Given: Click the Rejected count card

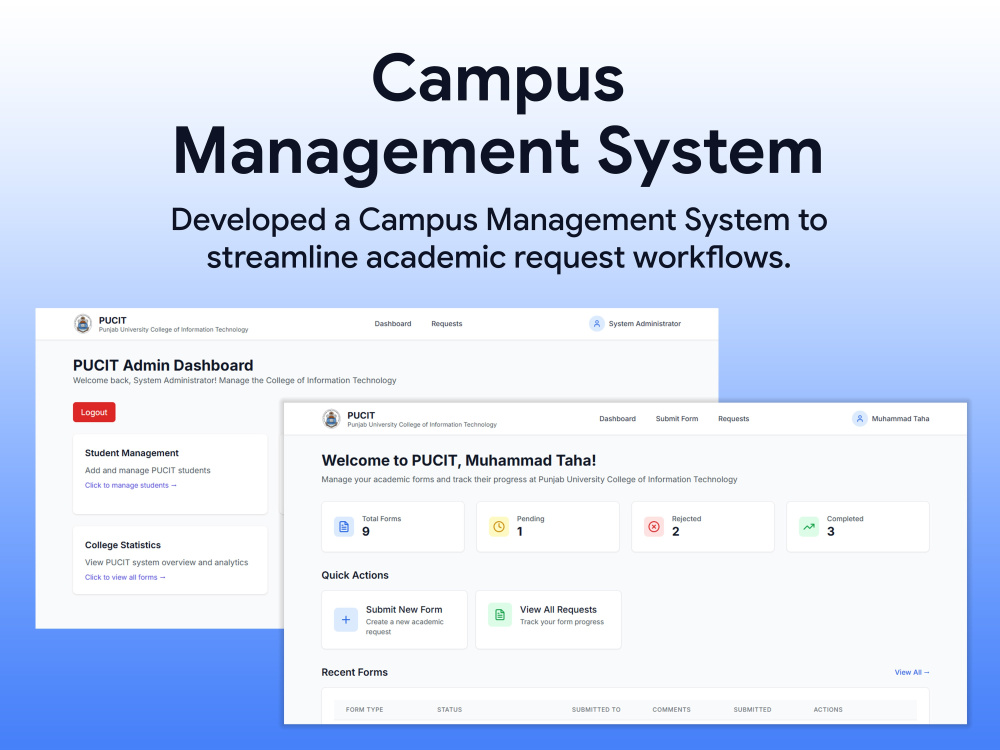Looking at the screenshot, I should pyautogui.click(x=703, y=527).
